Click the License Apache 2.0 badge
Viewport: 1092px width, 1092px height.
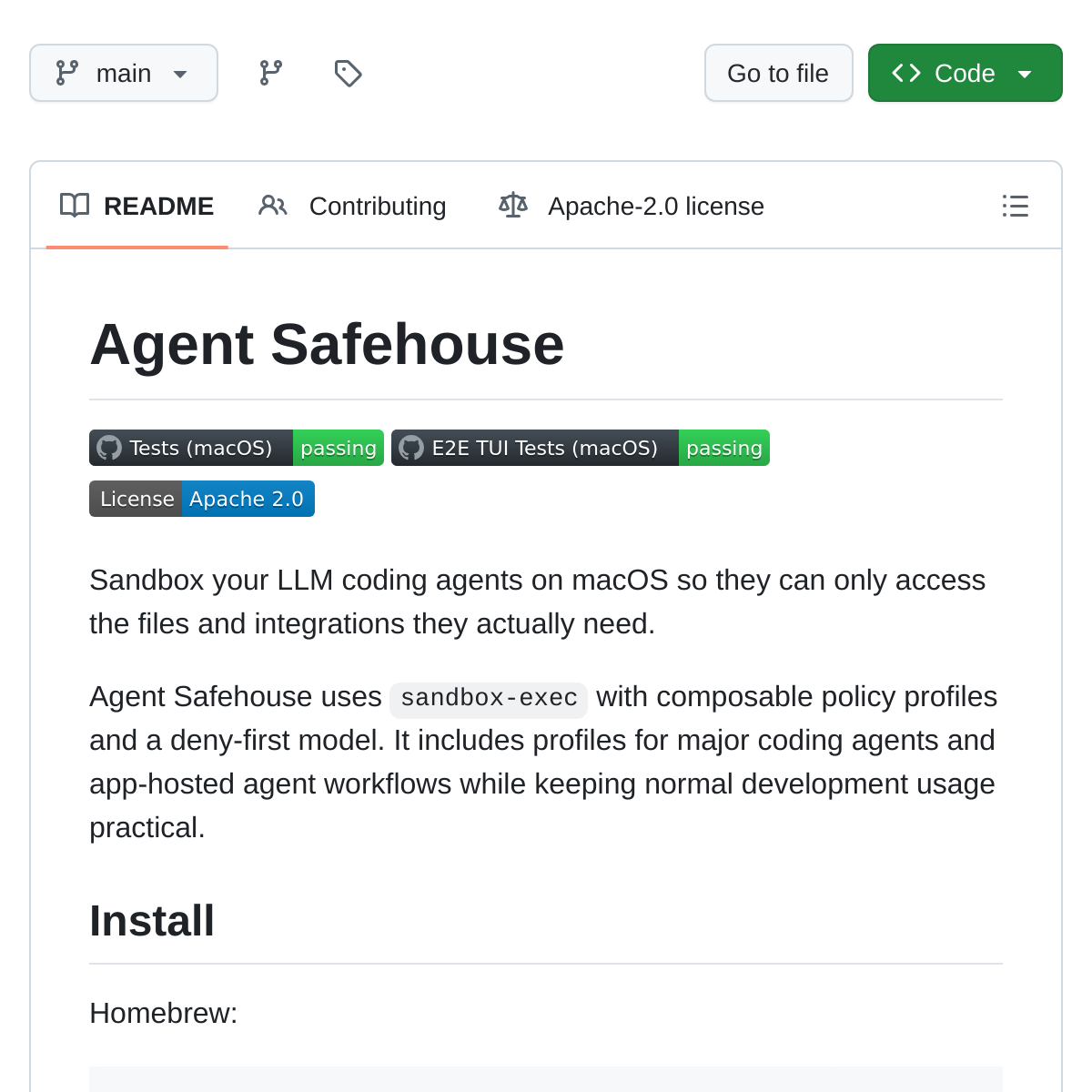tap(201, 498)
